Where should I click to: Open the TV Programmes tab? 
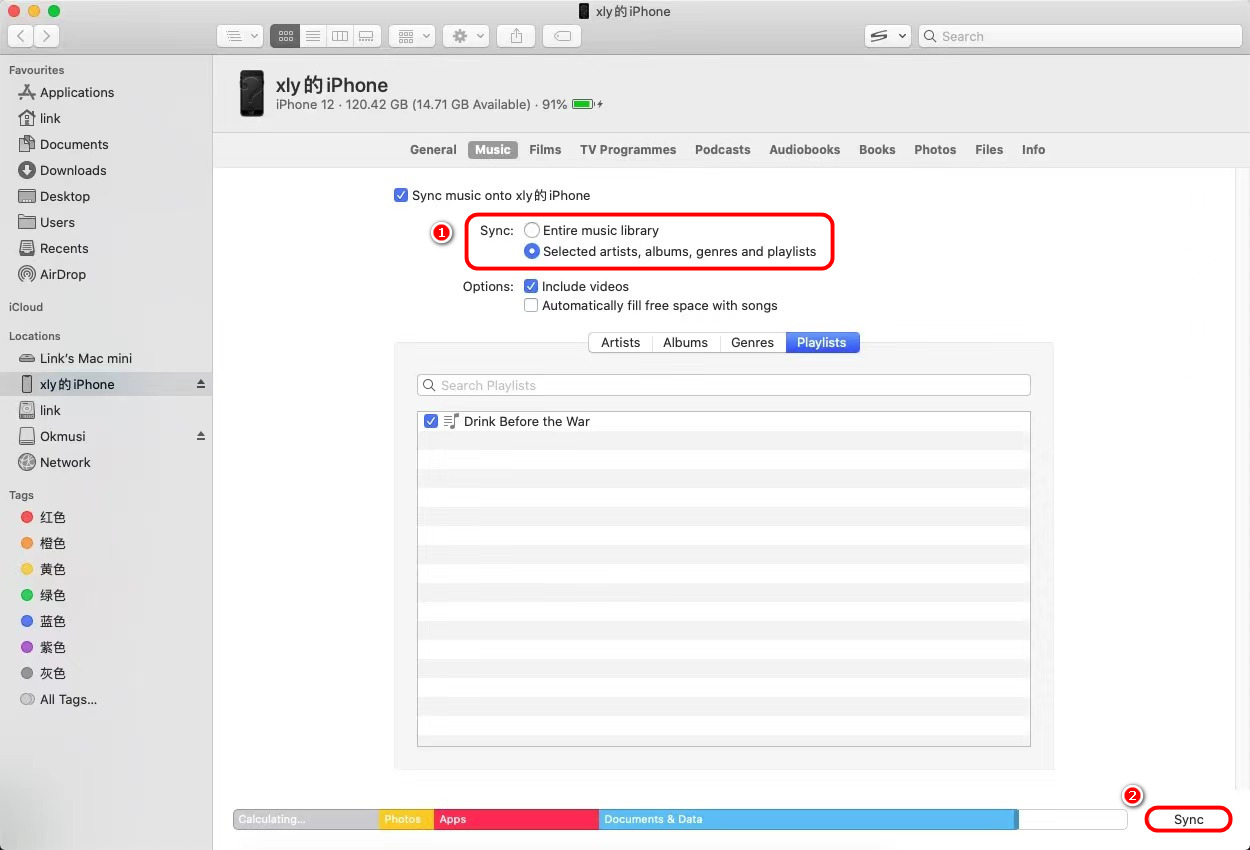click(628, 149)
